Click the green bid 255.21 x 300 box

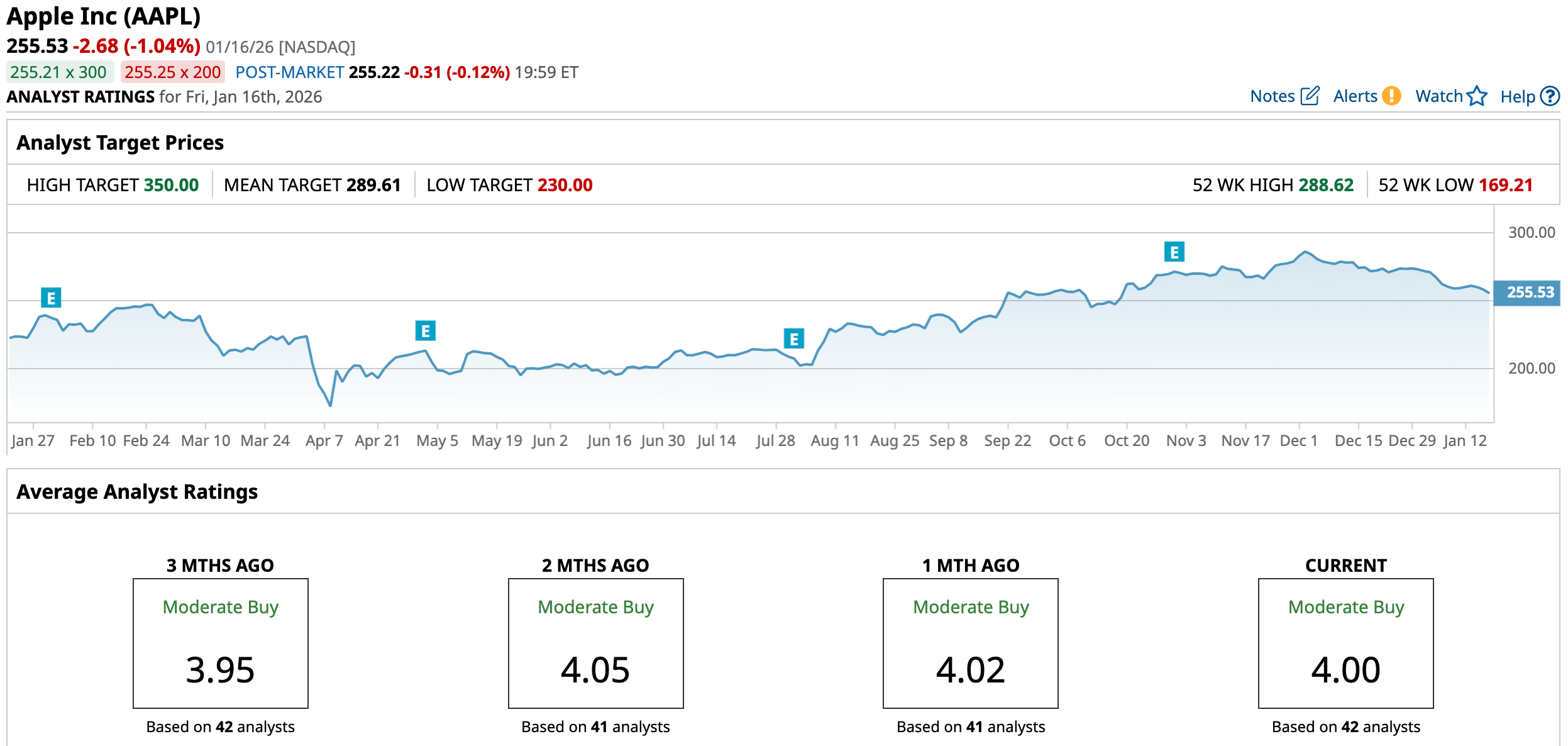[59, 72]
